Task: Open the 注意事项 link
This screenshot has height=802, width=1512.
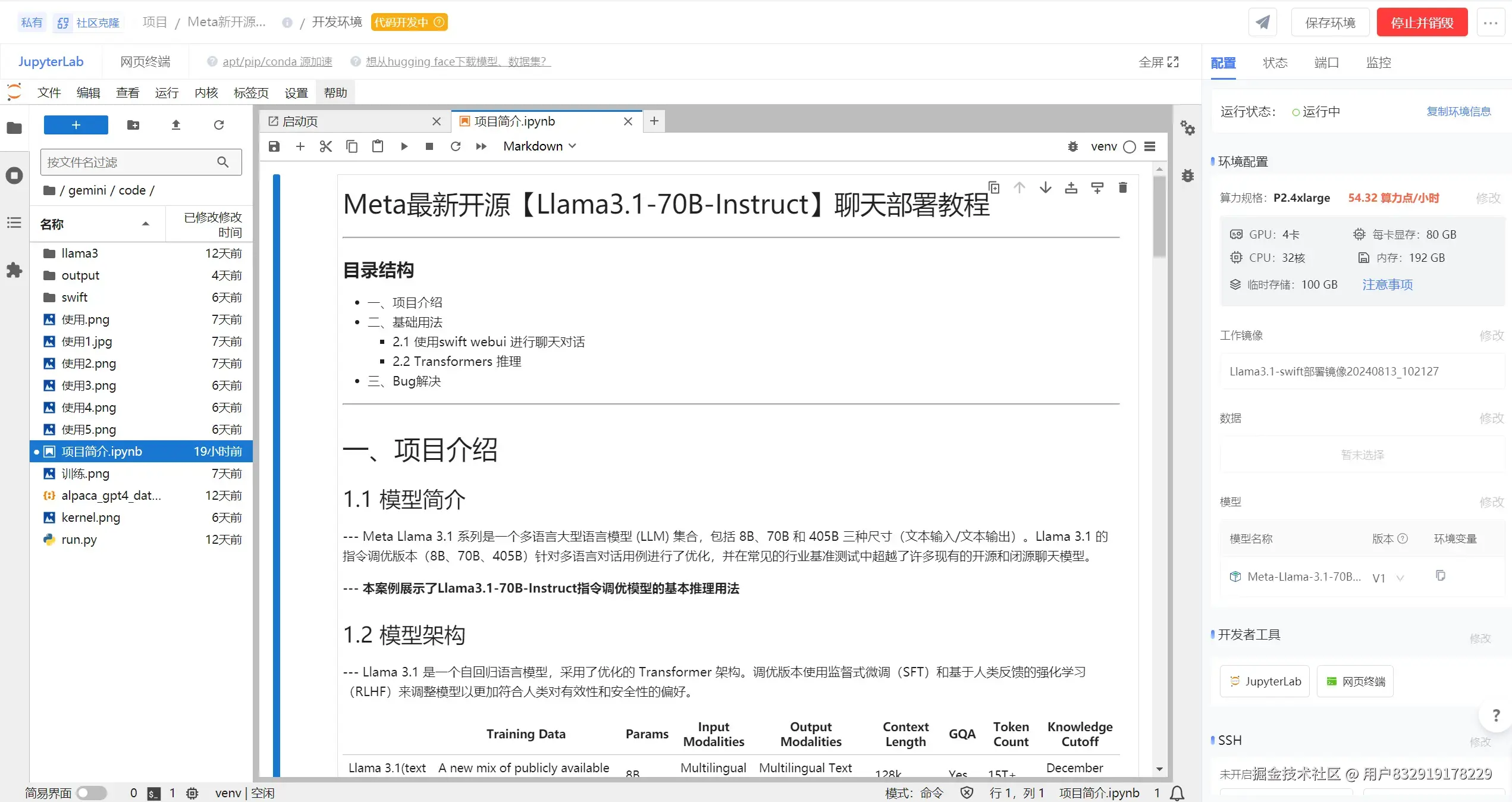Action: [x=1387, y=284]
